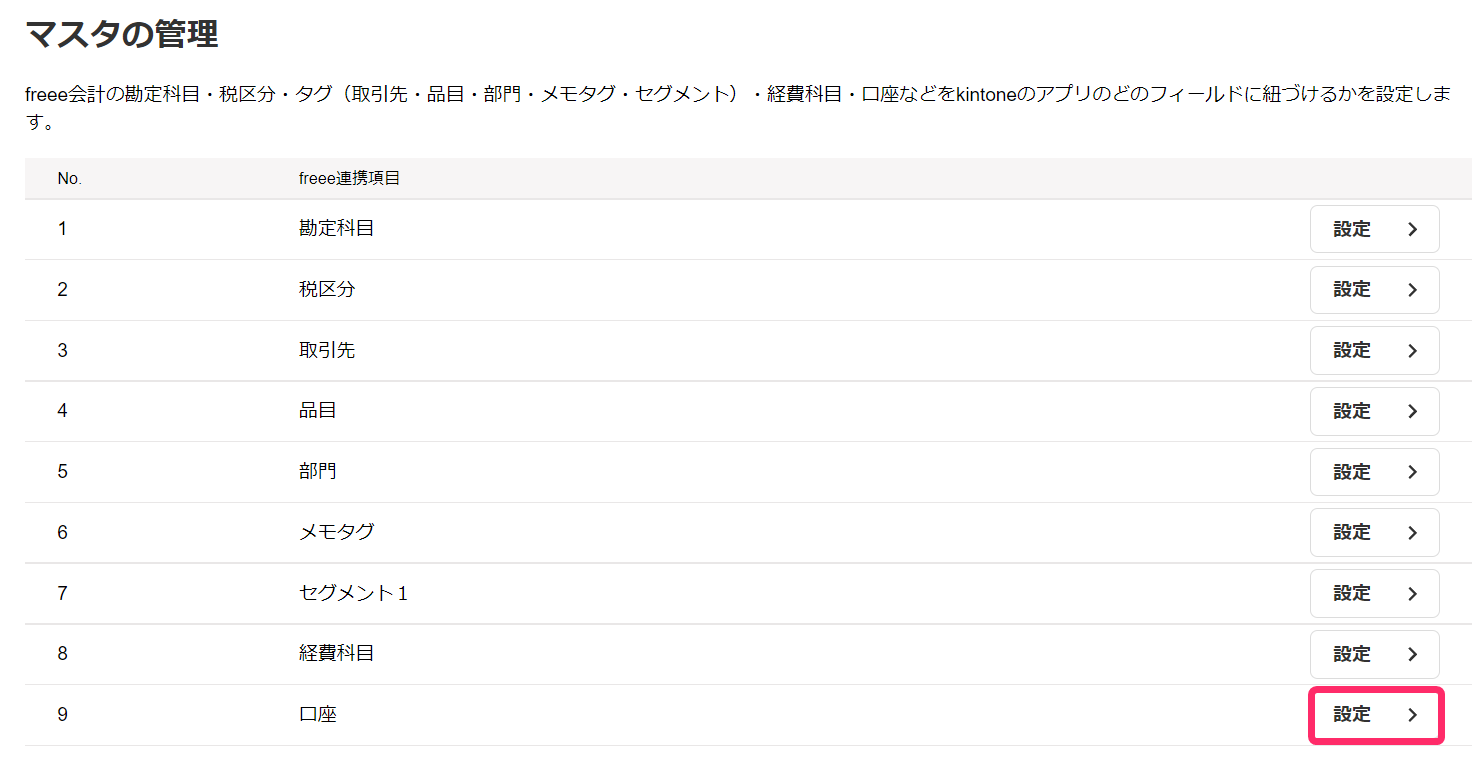
Task: Open settings for the 部門 row
Action: coord(1374,472)
